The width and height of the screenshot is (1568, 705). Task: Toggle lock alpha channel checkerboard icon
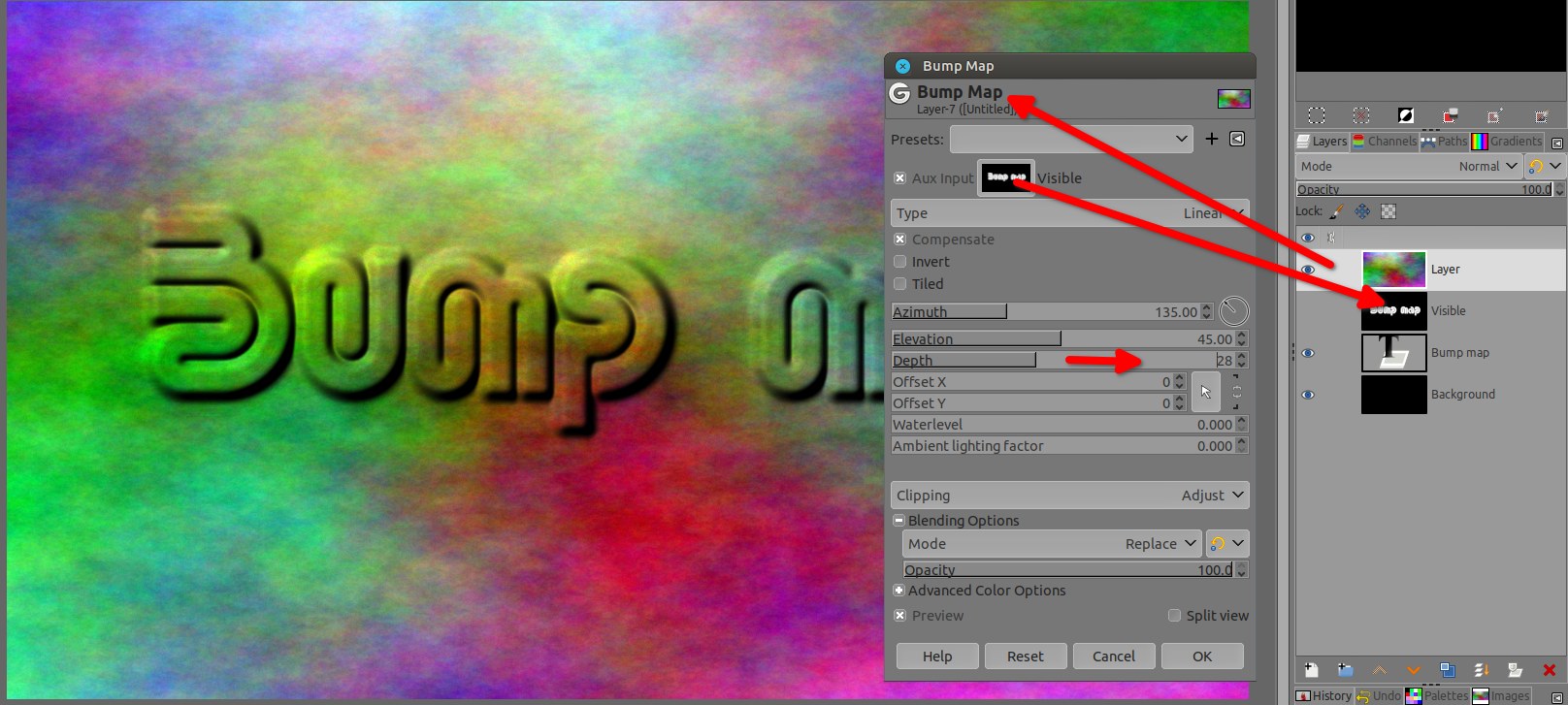[1388, 211]
